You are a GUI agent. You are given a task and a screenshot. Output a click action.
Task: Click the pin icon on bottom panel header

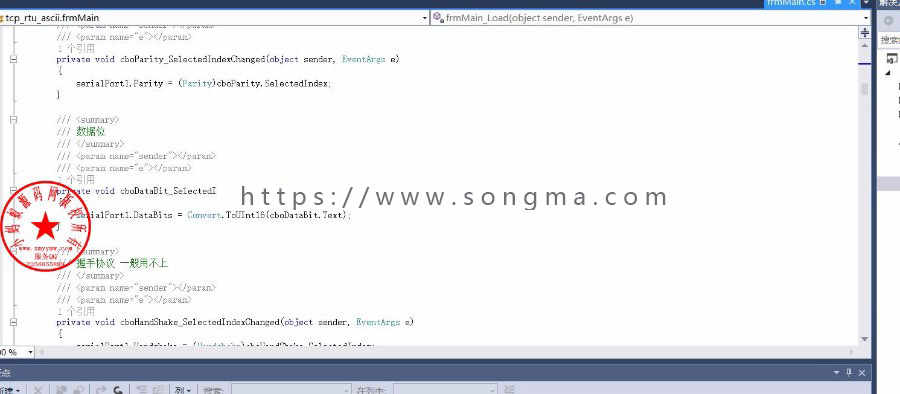(x=849, y=372)
